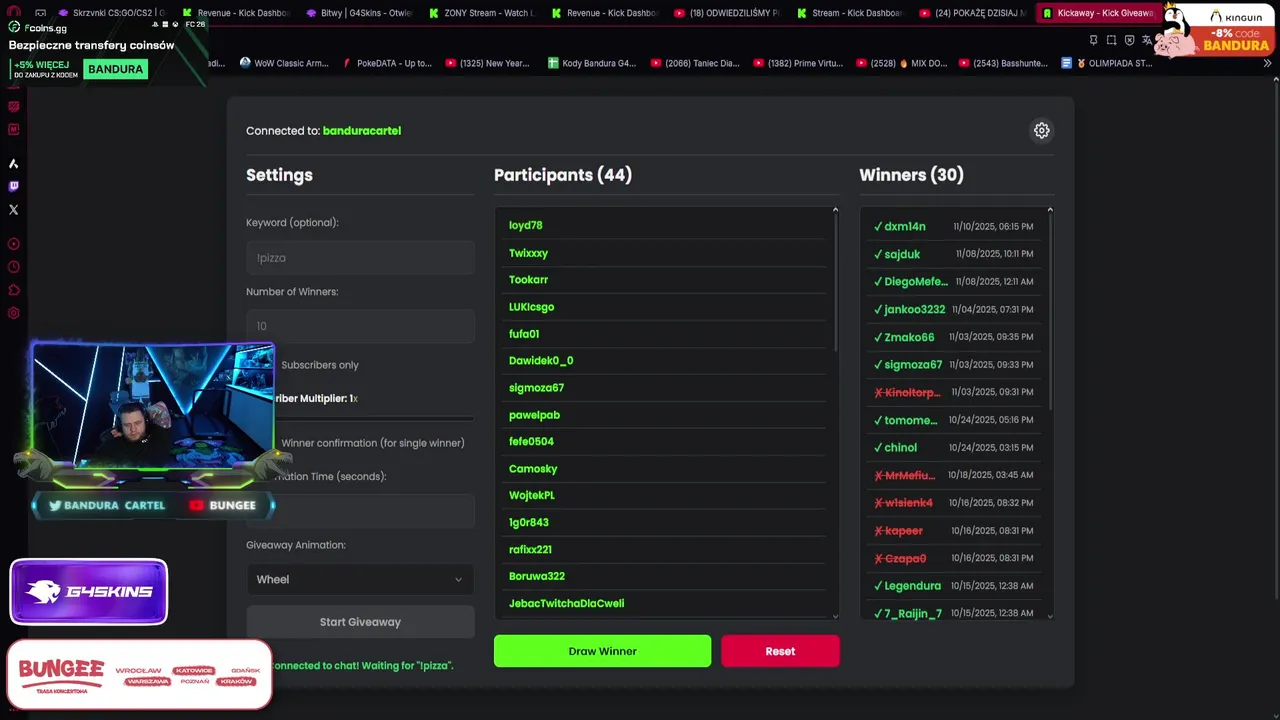Screen dimensions: 1280x720
Task: Switch to Stream - Kick Dashboard tab
Action: (850, 13)
